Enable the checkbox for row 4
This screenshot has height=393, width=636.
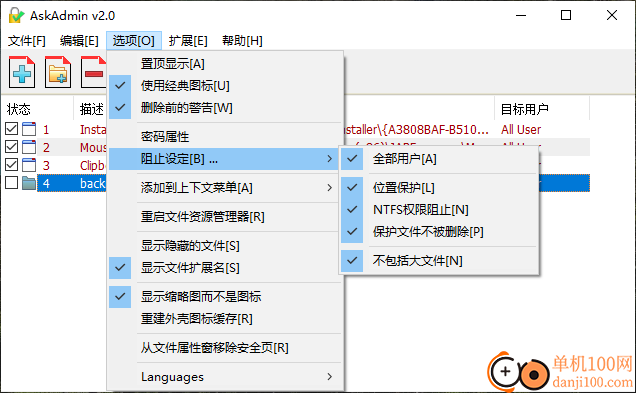[x=11, y=183]
